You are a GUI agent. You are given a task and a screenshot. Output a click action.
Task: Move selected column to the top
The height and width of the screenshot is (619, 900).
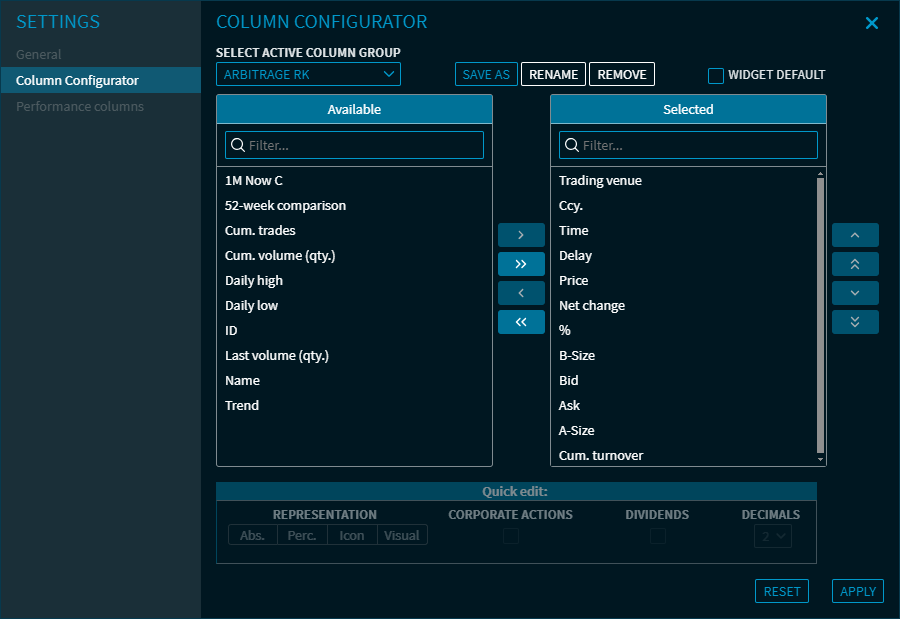(x=855, y=264)
